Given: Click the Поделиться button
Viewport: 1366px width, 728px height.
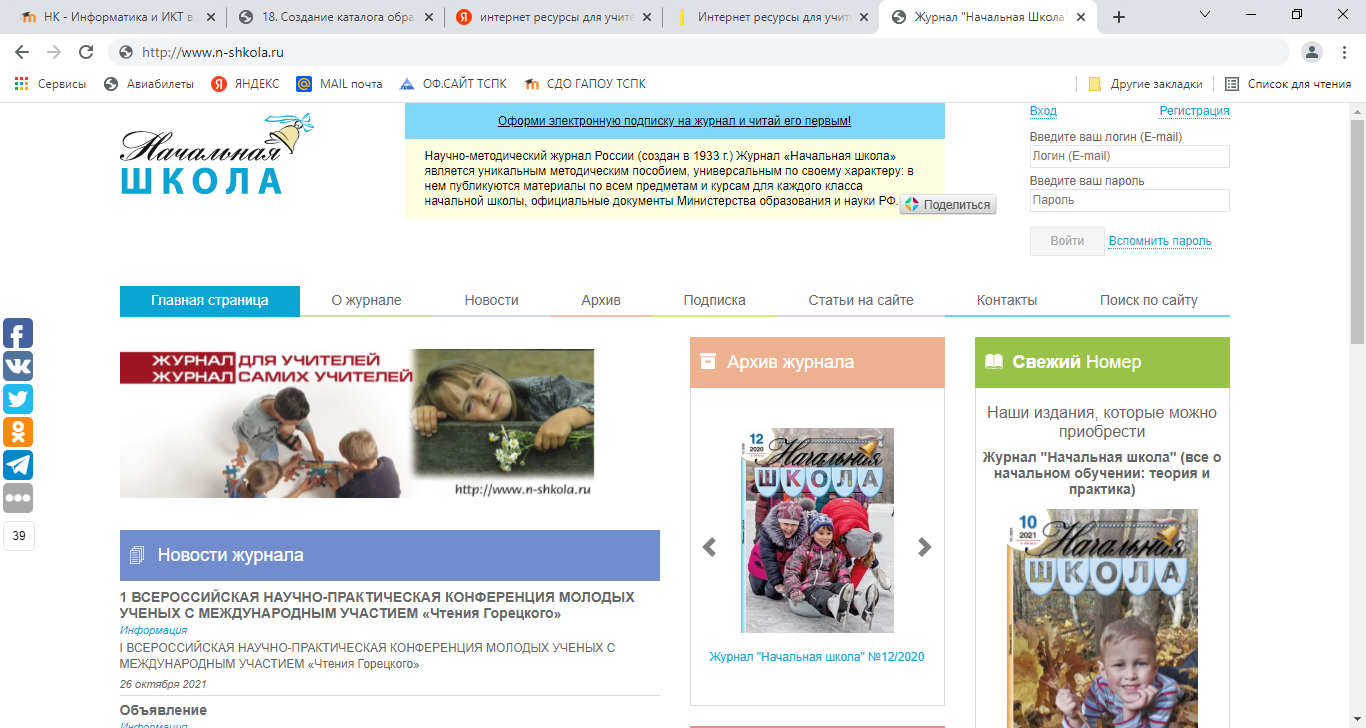Looking at the screenshot, I should pyautogui.click(x=948, y=204).
